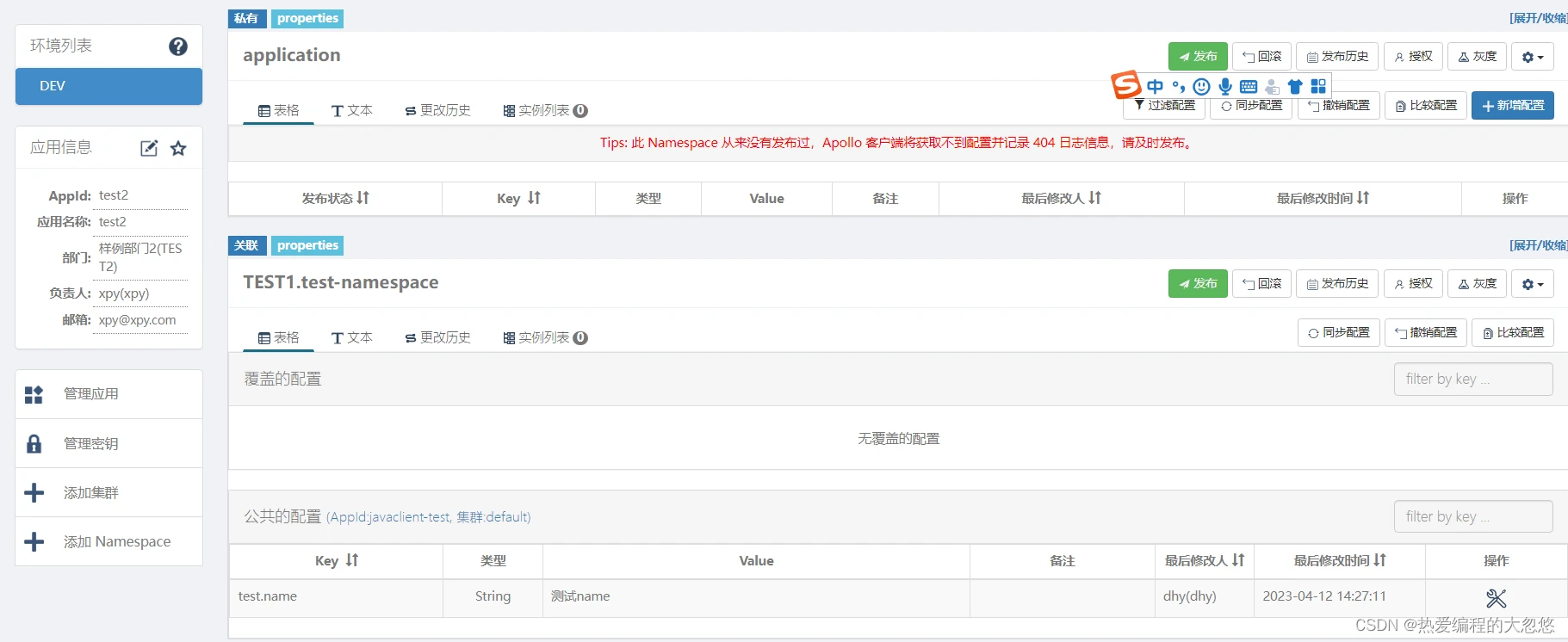Image resolution: width=1568 pixels, height=642 pixels.
Task: Open gear dropdown for application namespace
Action: coord(1532,57)
